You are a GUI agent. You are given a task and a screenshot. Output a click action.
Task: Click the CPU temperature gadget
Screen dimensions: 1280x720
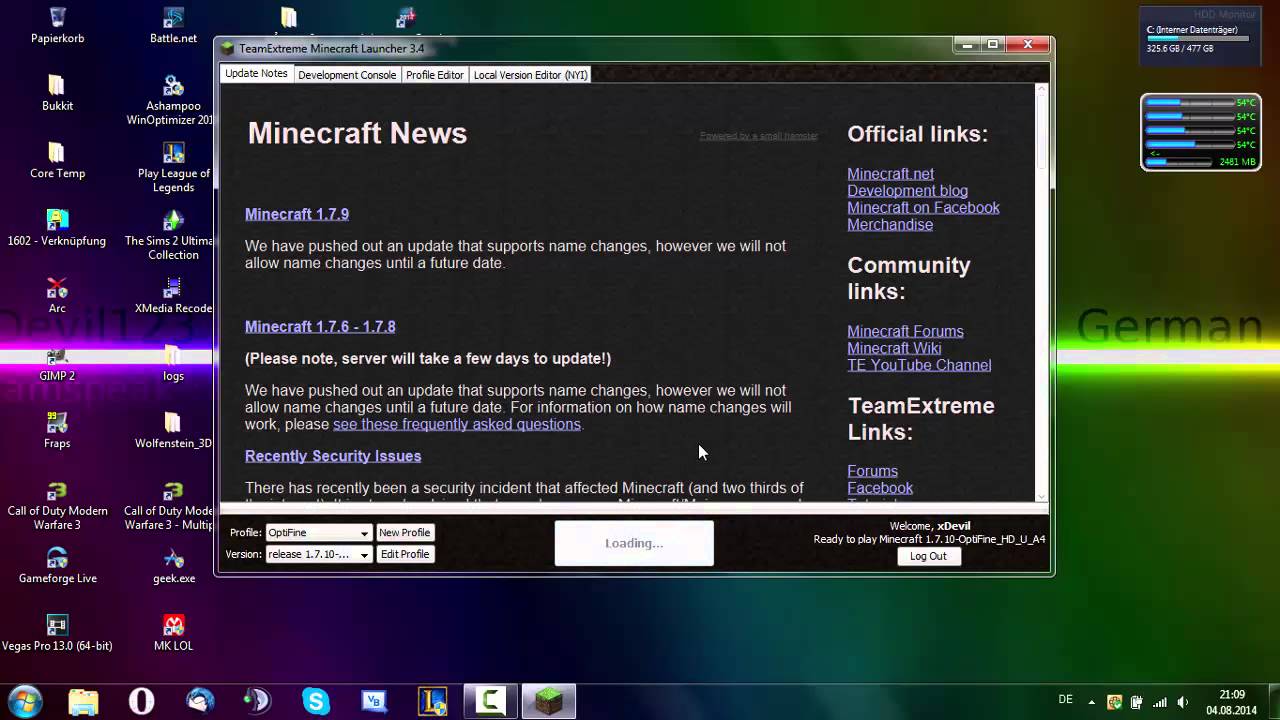click(x=1201, y=132)
